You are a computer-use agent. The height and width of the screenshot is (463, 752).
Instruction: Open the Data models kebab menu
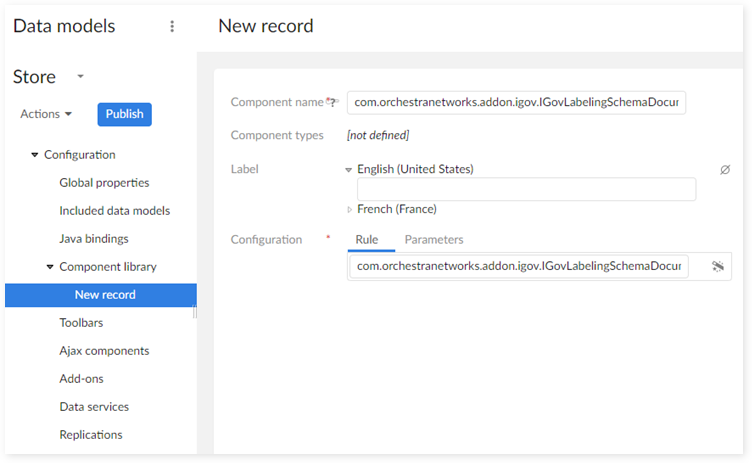[x=172, y=27]
